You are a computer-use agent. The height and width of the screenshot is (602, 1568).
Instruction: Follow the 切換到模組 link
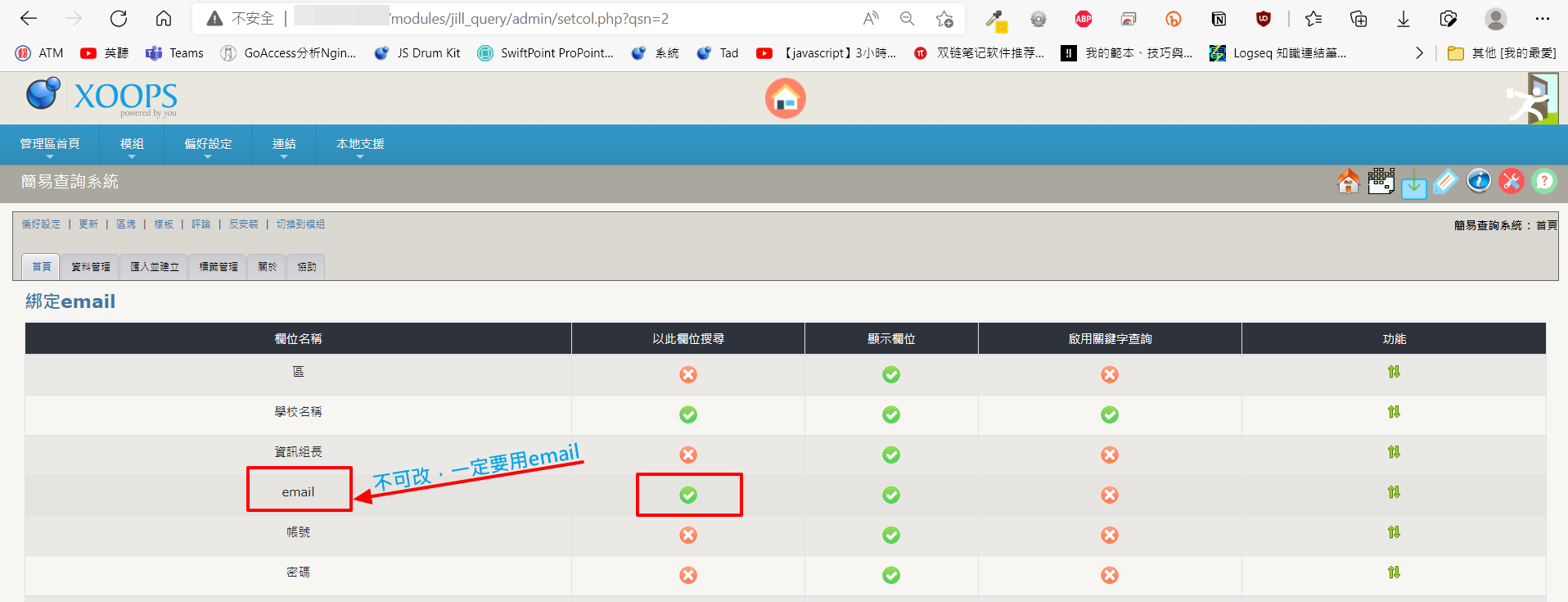point(300,224)
